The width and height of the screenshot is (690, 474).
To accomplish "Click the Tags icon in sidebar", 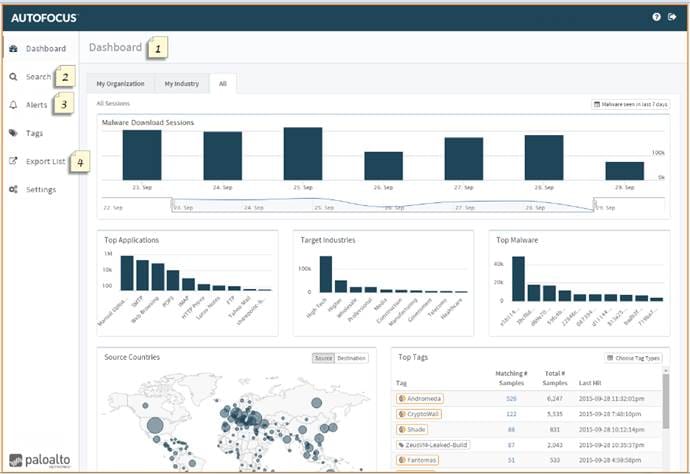I will pyautogui.click(x=13, y=133).
